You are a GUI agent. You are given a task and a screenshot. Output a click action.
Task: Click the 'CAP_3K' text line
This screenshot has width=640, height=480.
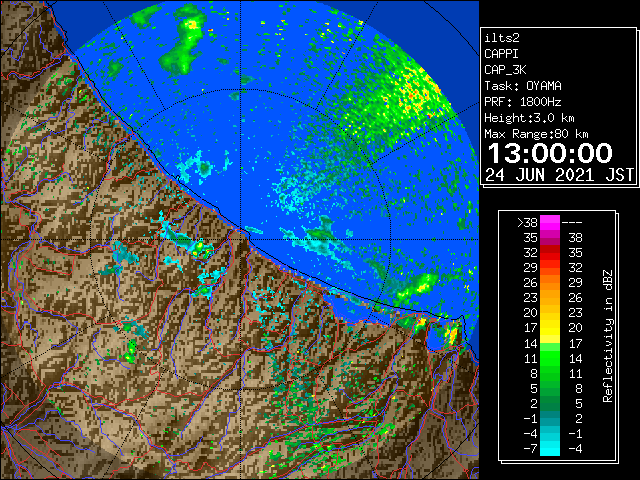[x=505, y=70]
